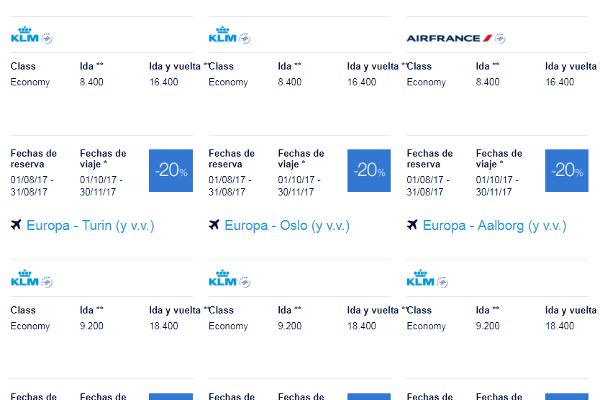Click the -20% badge in the first card

tap(171, 170)
